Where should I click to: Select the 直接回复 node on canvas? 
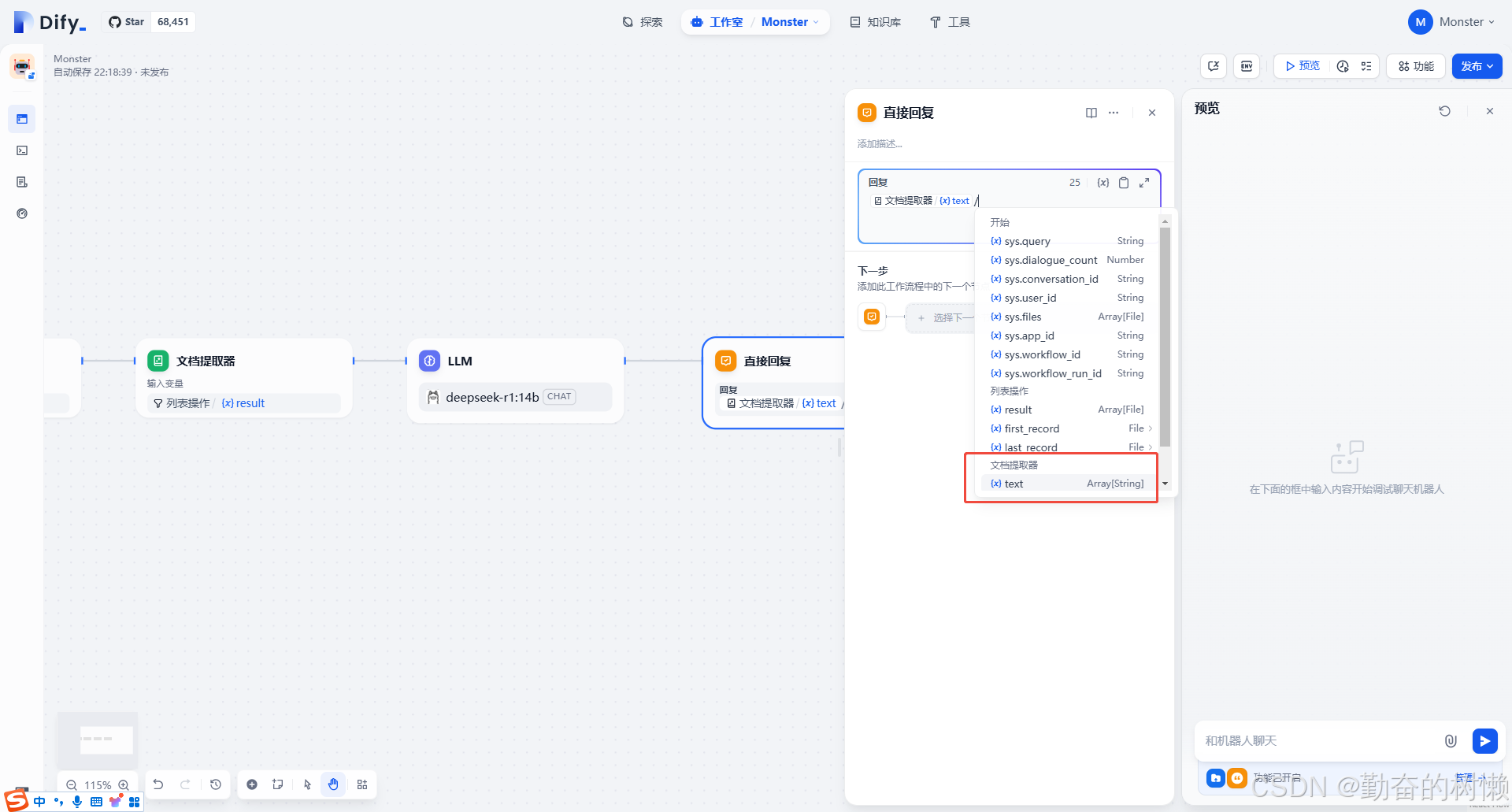(x=773, y=383)
